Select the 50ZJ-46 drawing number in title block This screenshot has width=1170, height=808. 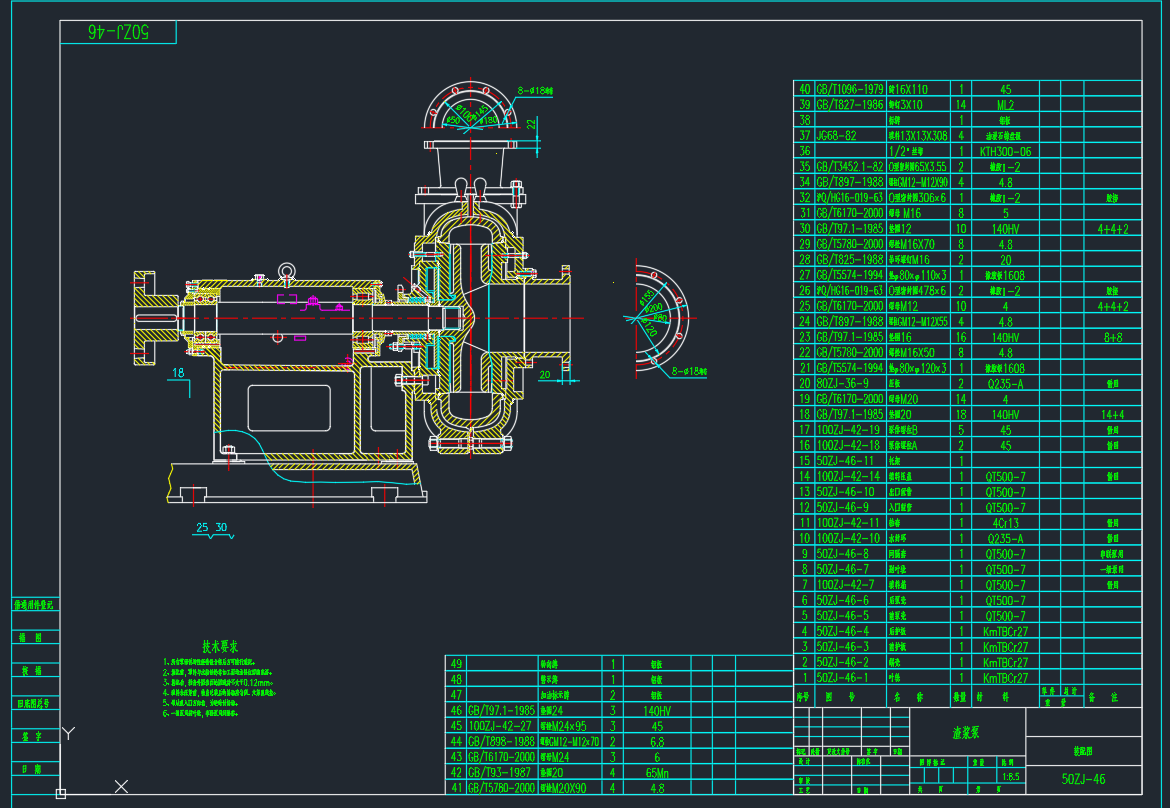click(1083, 778)
